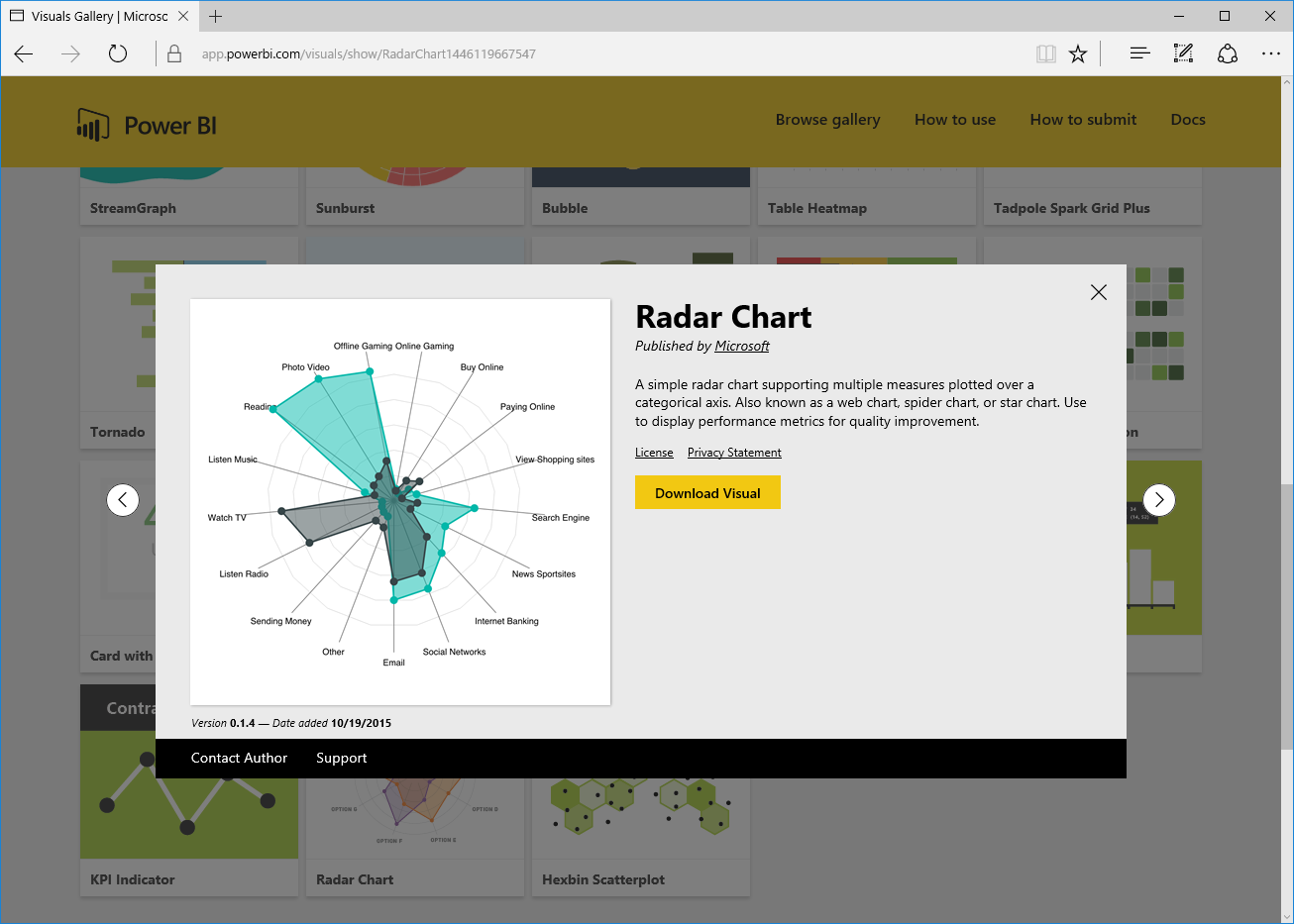The height and width of the screenshot is (924, 1294).
Task: Click the 'Social Networks' chart axis label
Action: [454, 652]
